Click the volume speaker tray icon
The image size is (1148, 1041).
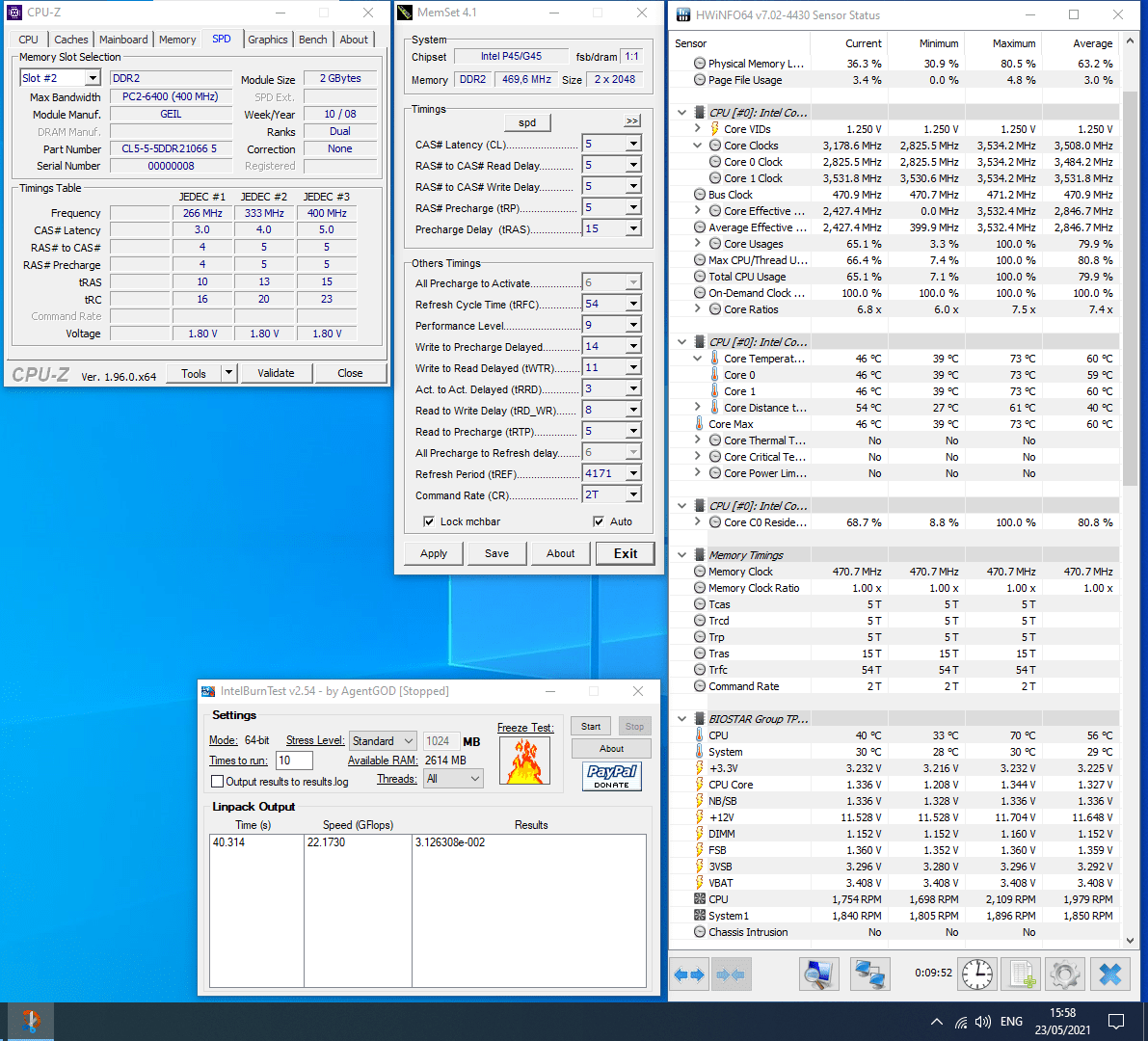point(983,1022)
